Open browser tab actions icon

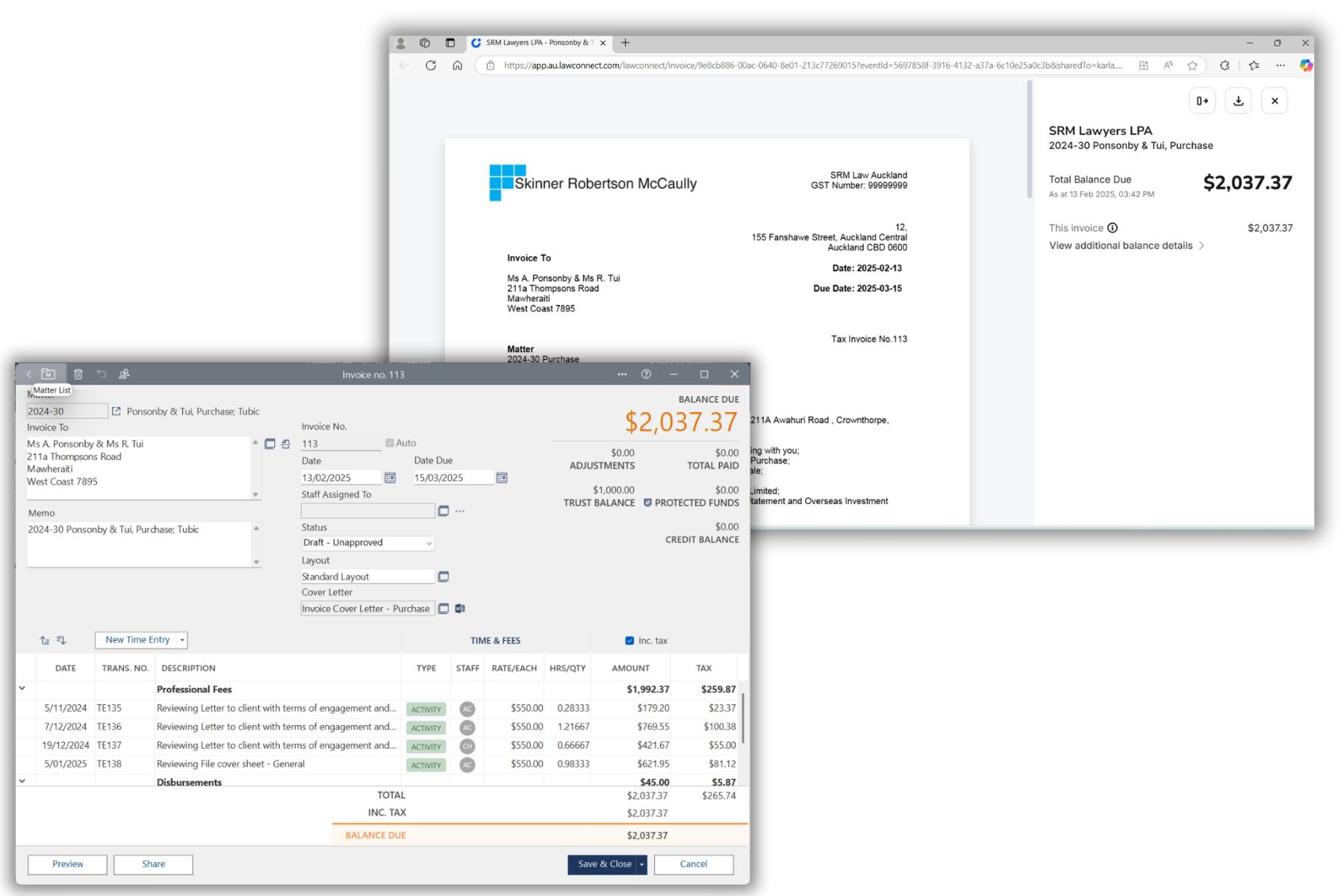tap(450, 43)
